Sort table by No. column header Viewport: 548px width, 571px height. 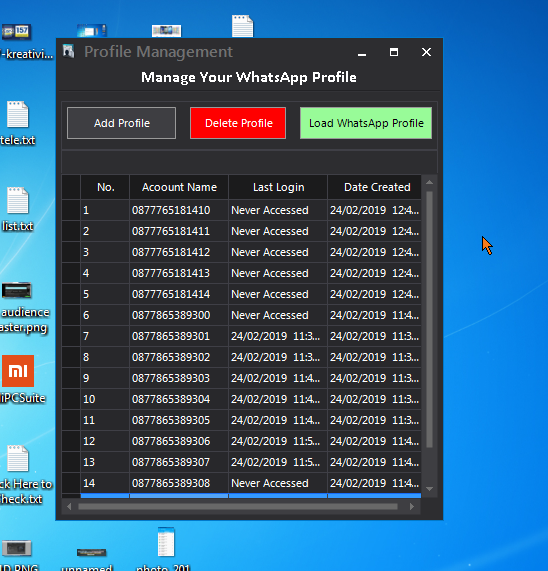(105, 187)
